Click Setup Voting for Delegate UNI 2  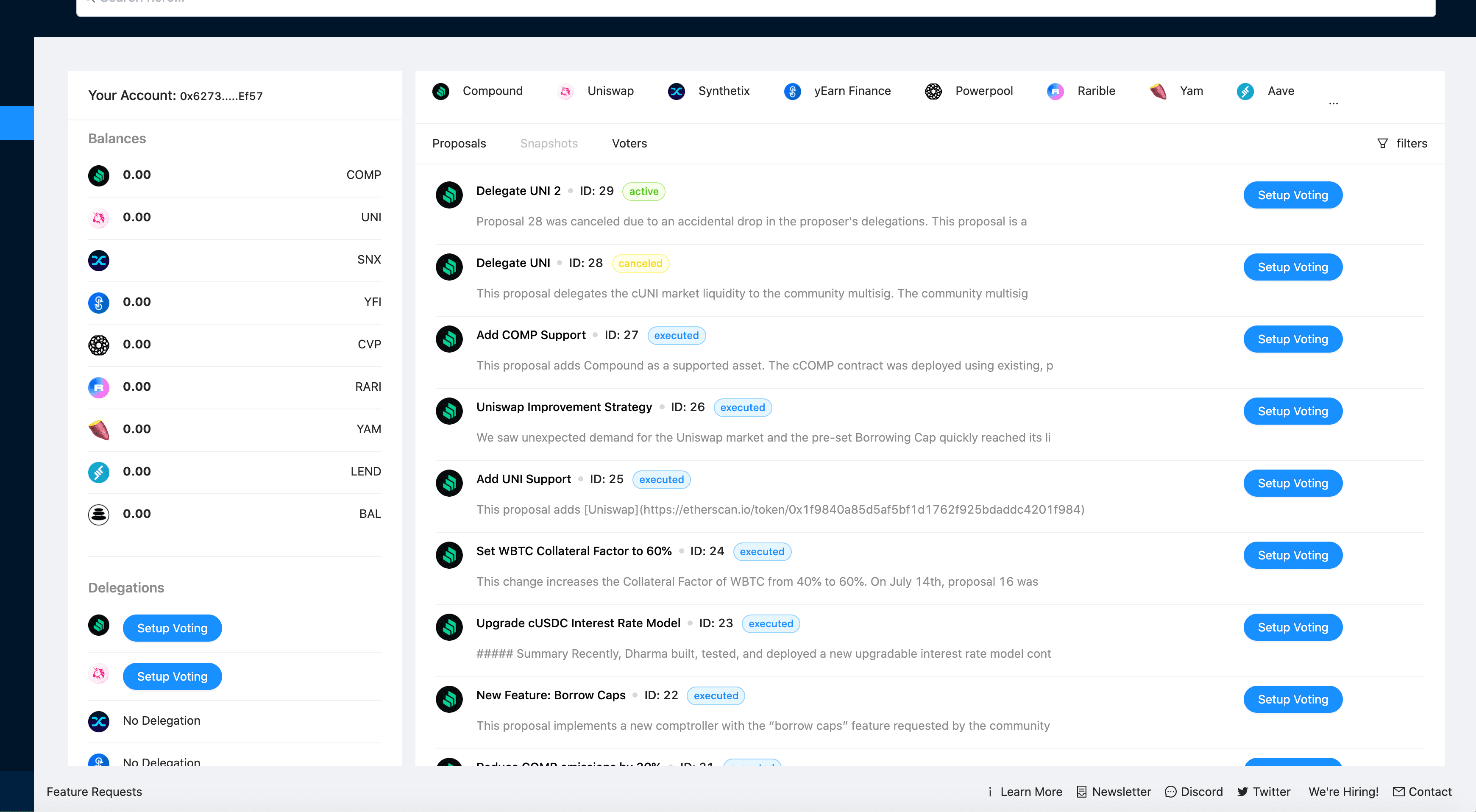point(1293,195)
